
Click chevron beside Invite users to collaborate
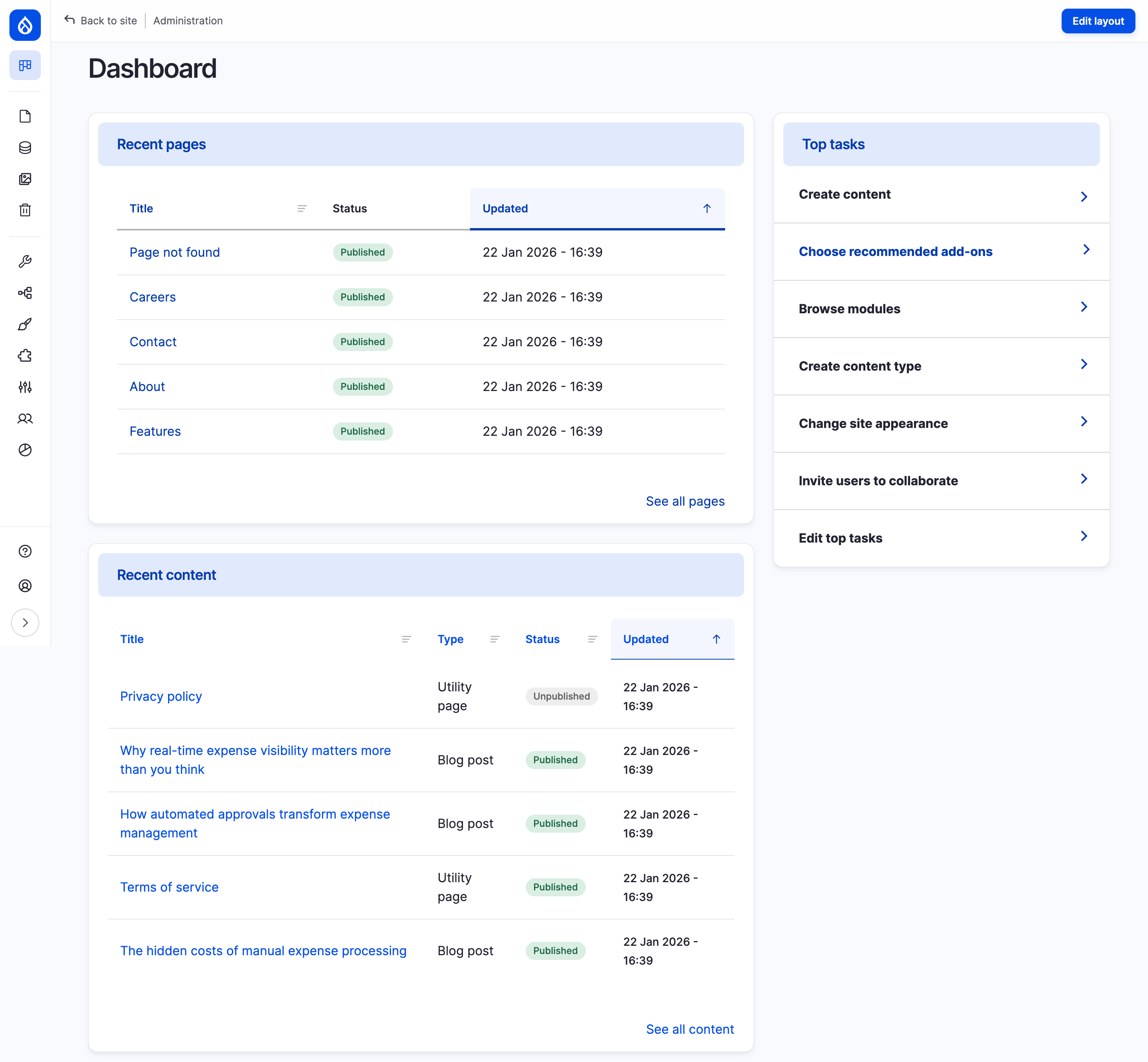pos(1084,479)
